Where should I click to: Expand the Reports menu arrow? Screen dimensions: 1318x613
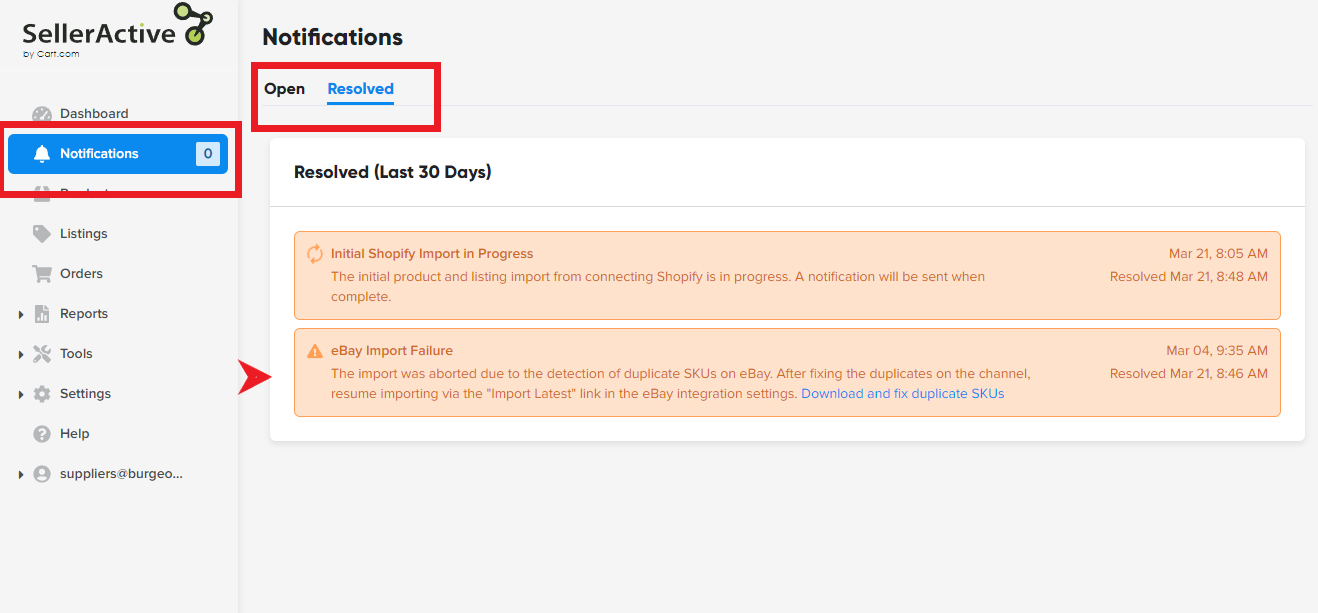click(x=21, y=315)
